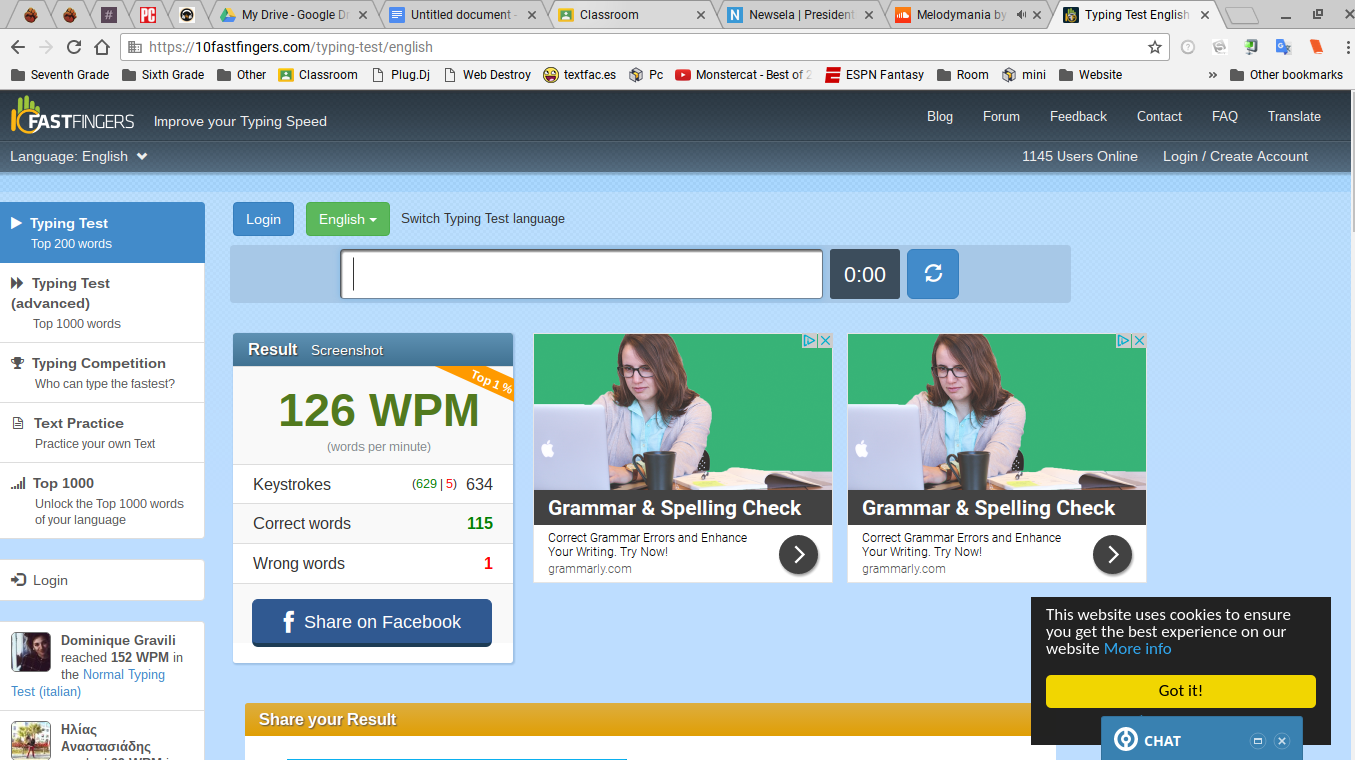Screen dimensions: 1355x760
Task: Reload the page in the browser toolbar
Action: tap(74, 47)
